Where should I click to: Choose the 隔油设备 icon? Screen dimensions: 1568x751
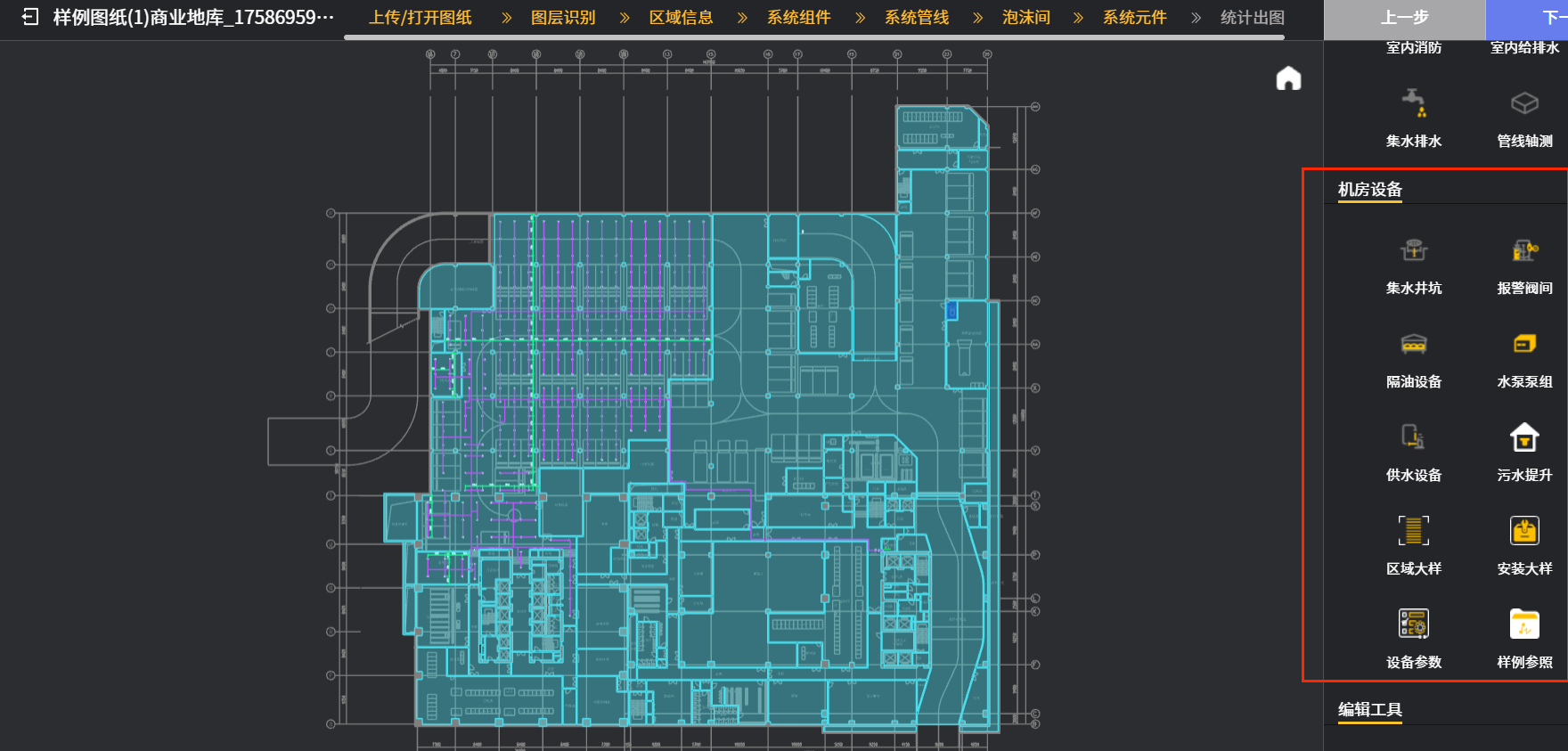[1413, 345]
